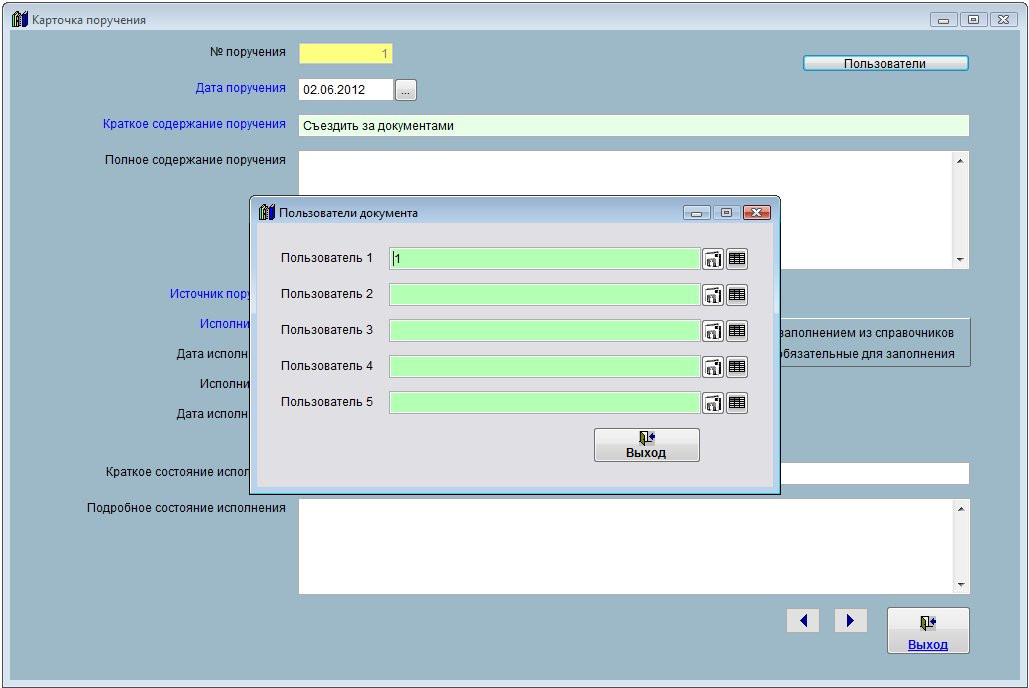Click the building icon beside Пользователь 5
Viewport: 1029px width, 688px height.
click(x=712, y=403)
